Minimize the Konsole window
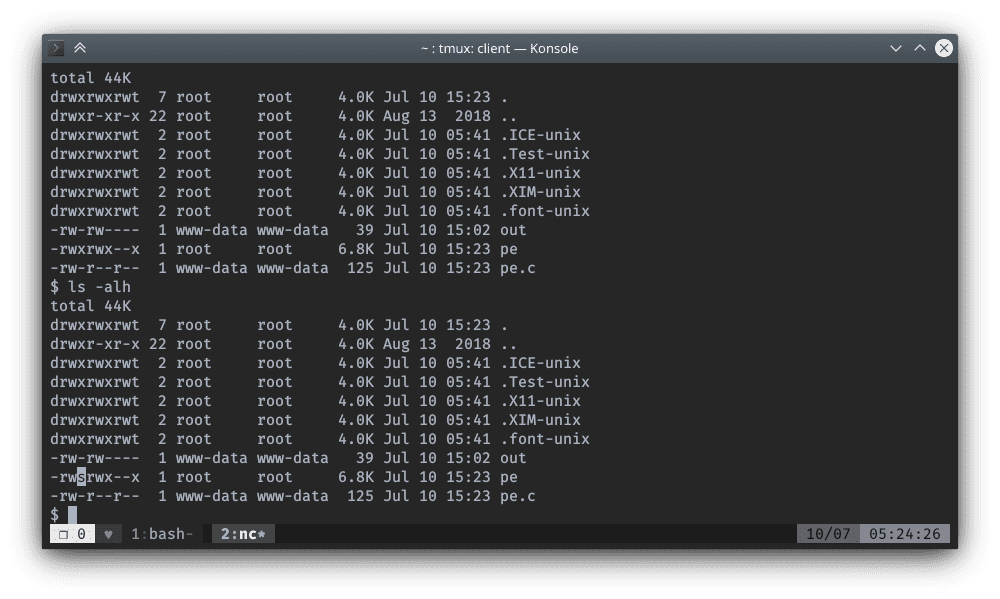 (x=895, y=48)
